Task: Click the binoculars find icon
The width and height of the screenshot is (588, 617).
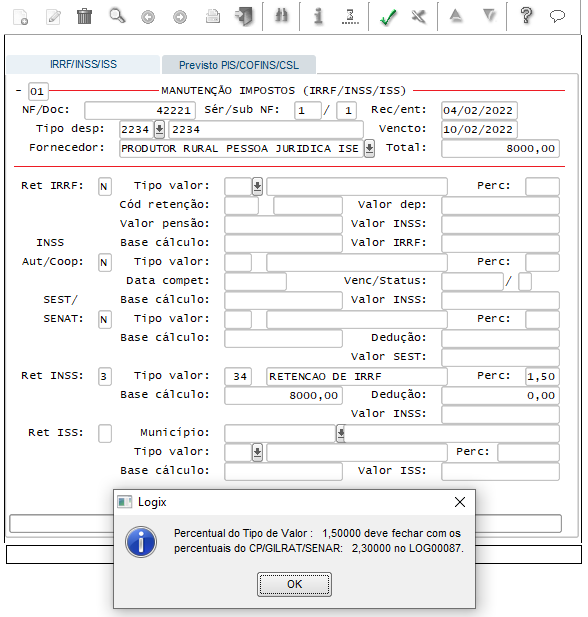Action: 281,16
